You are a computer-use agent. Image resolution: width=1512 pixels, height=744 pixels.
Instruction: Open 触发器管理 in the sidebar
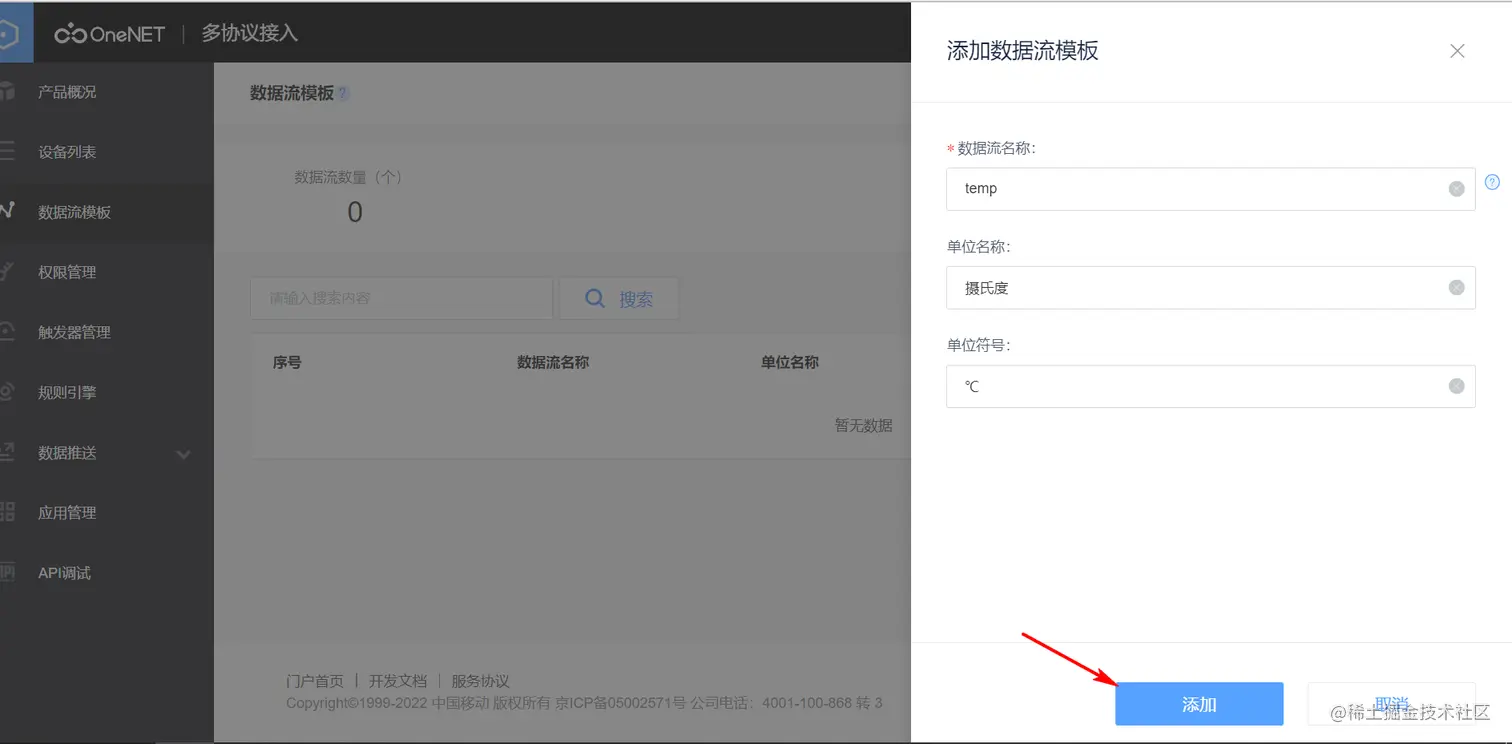click(74, 332)
